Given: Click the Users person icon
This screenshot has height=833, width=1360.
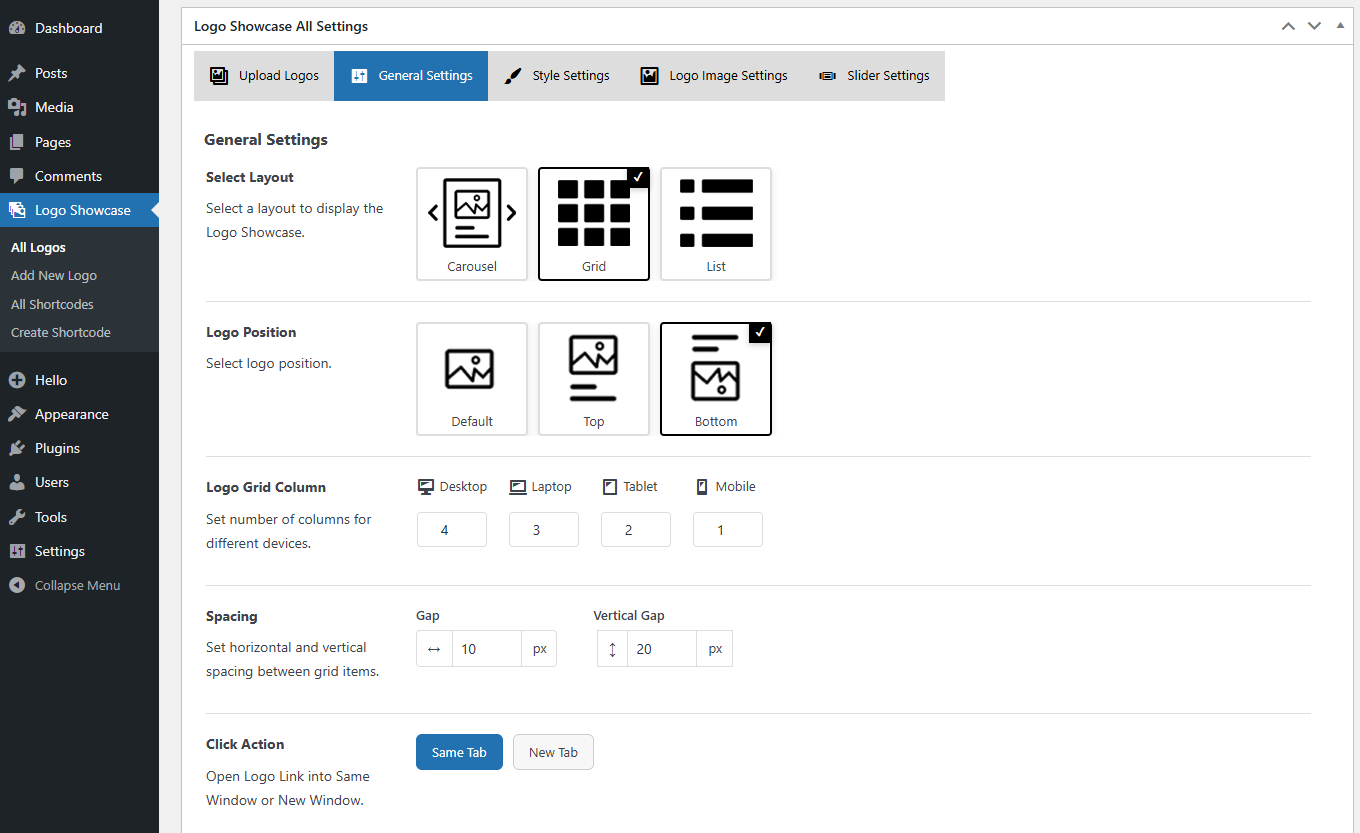Looking at the screenshot, I should (17, 482).
